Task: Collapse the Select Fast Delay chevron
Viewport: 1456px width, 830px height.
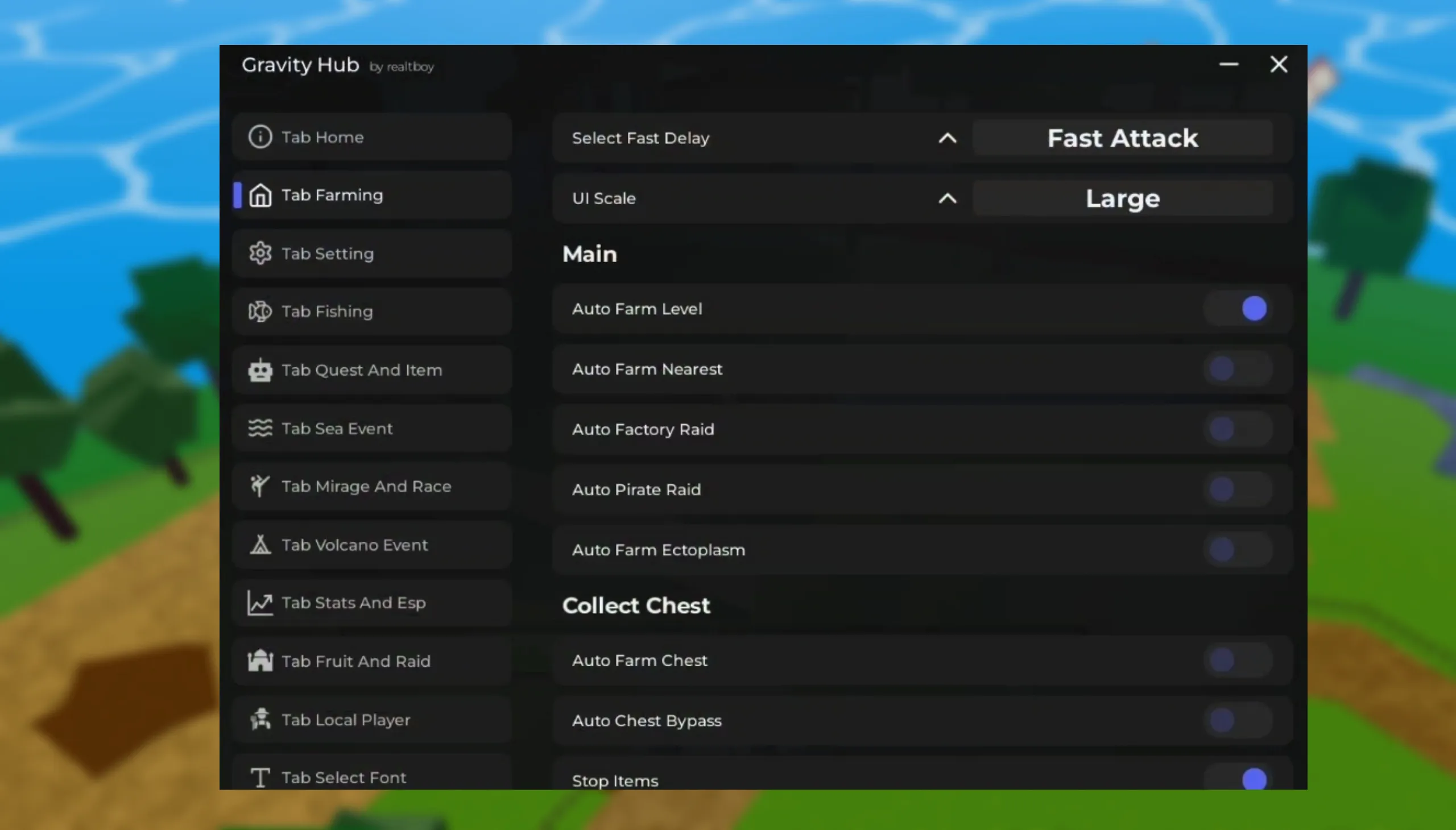Action: pyautogui.click(x=948, y=138)
